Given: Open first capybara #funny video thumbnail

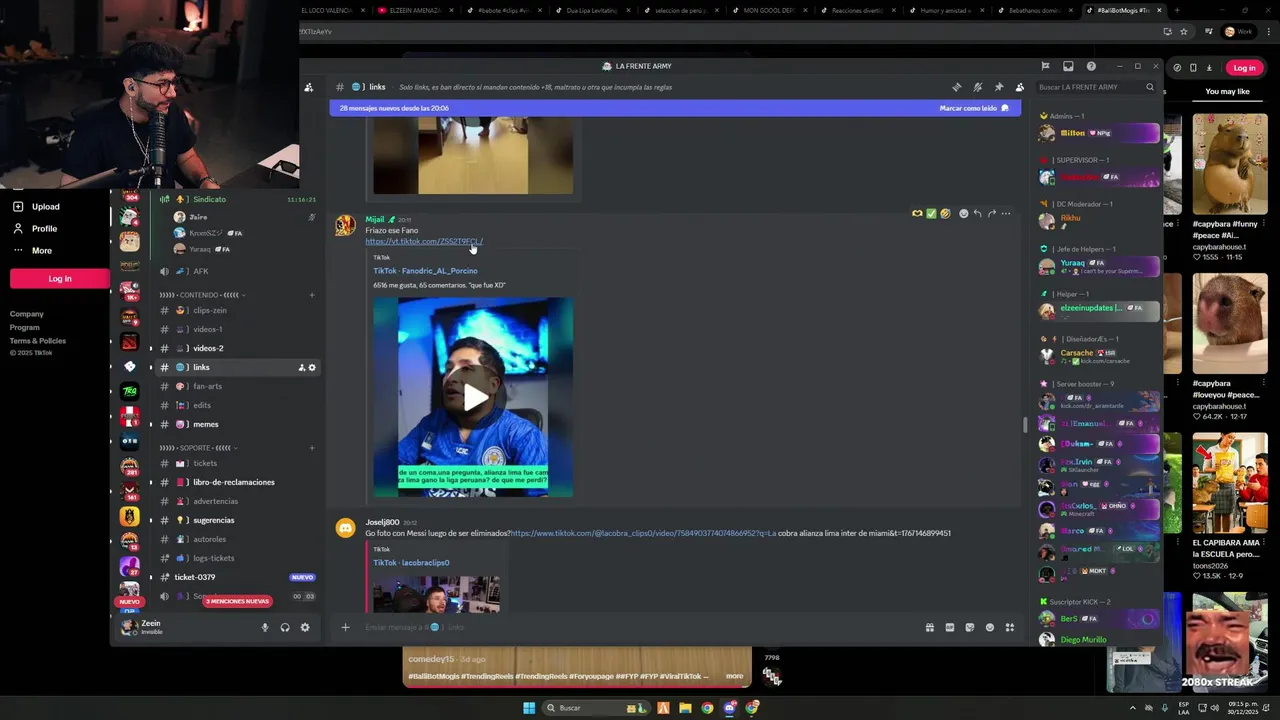Looking at the screenshot, I should tap(1230, 164).
